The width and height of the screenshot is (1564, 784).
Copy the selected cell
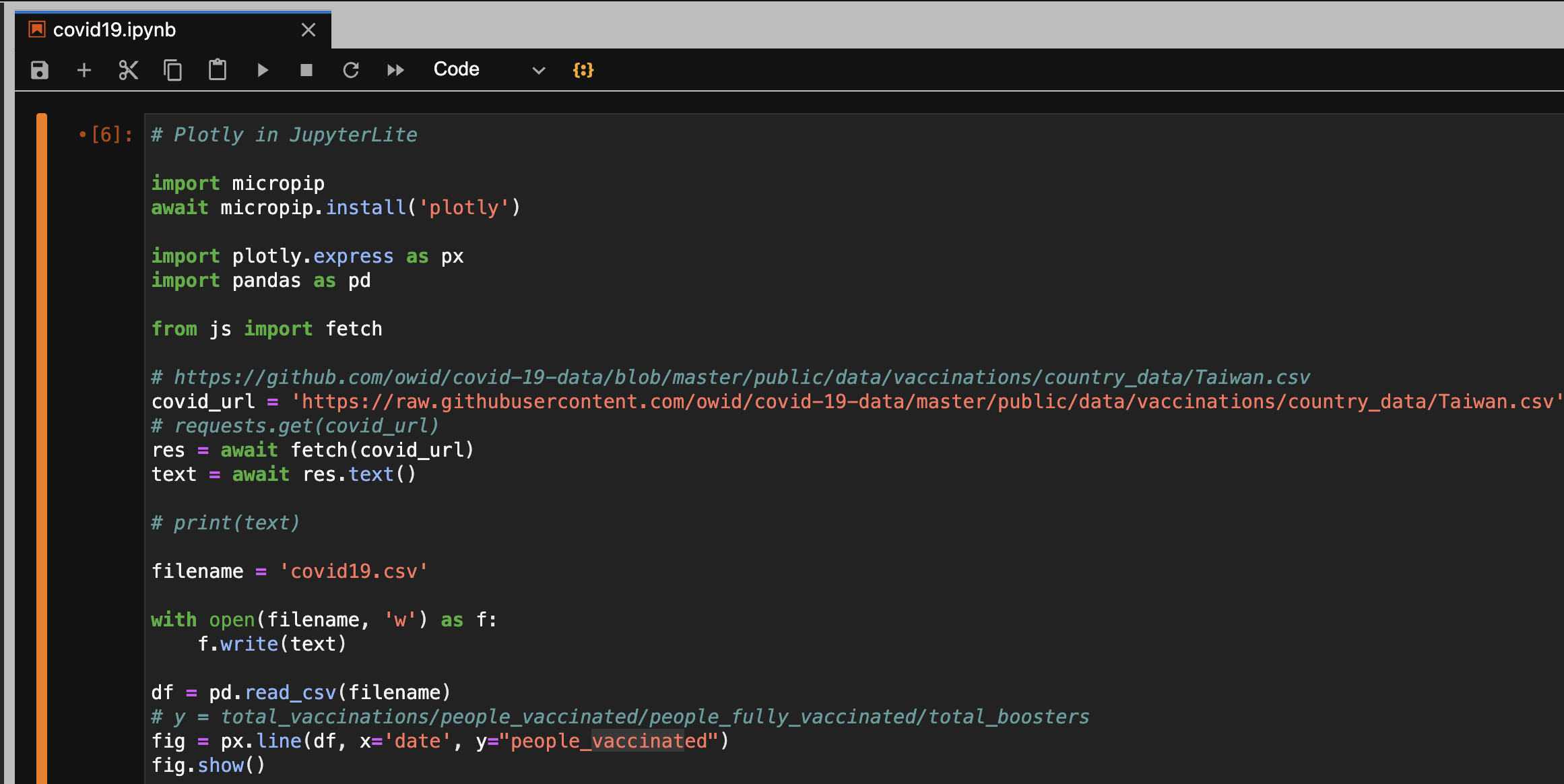click(172, 69)
